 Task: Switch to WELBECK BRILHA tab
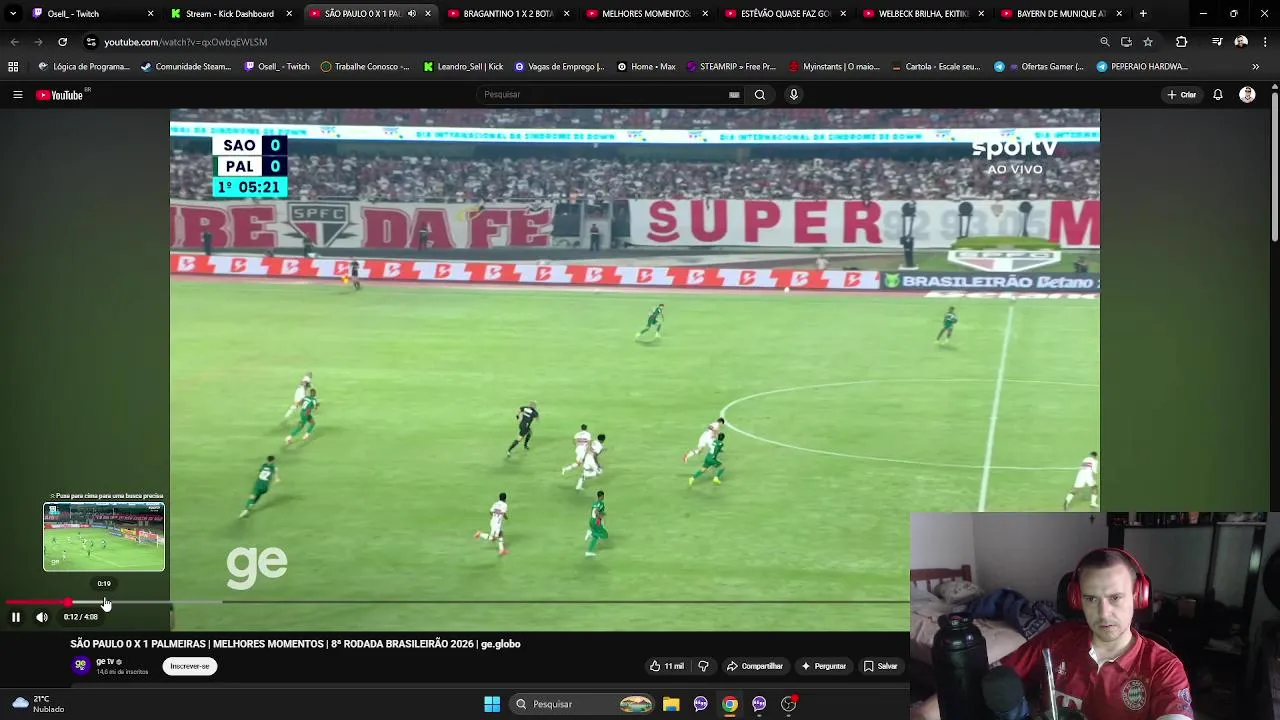coord(924,14)
